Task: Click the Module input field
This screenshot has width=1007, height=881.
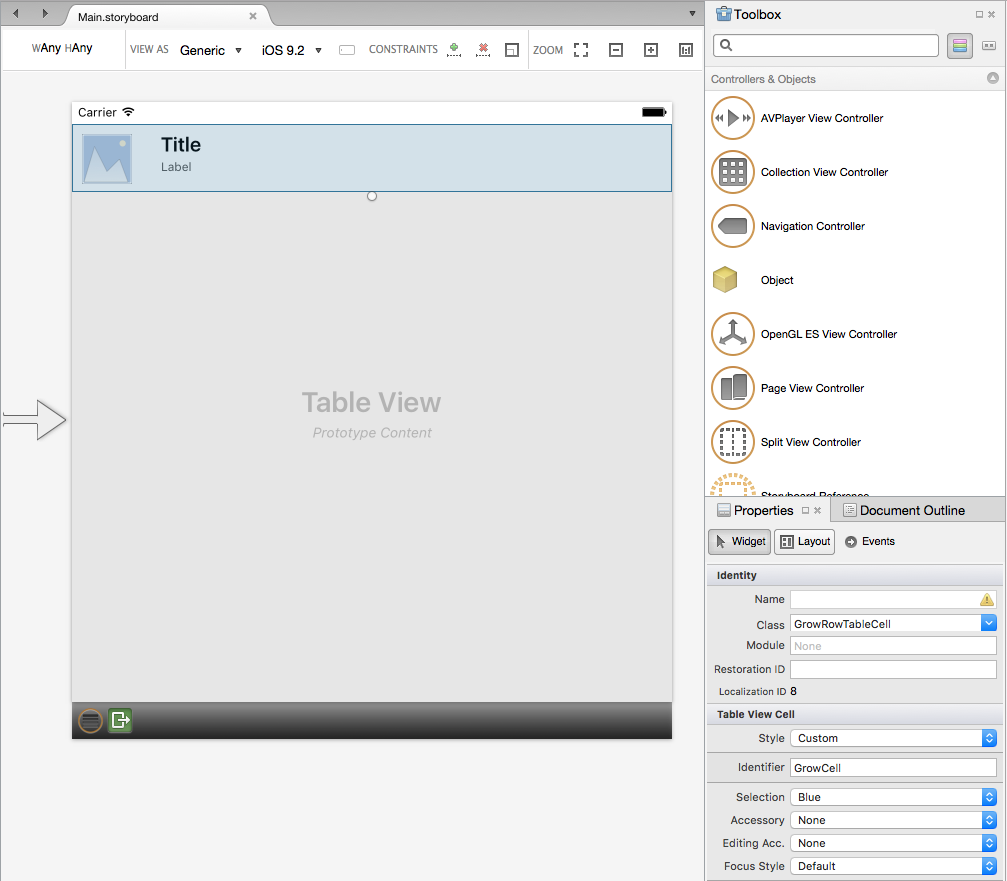Action: point(893,646)
